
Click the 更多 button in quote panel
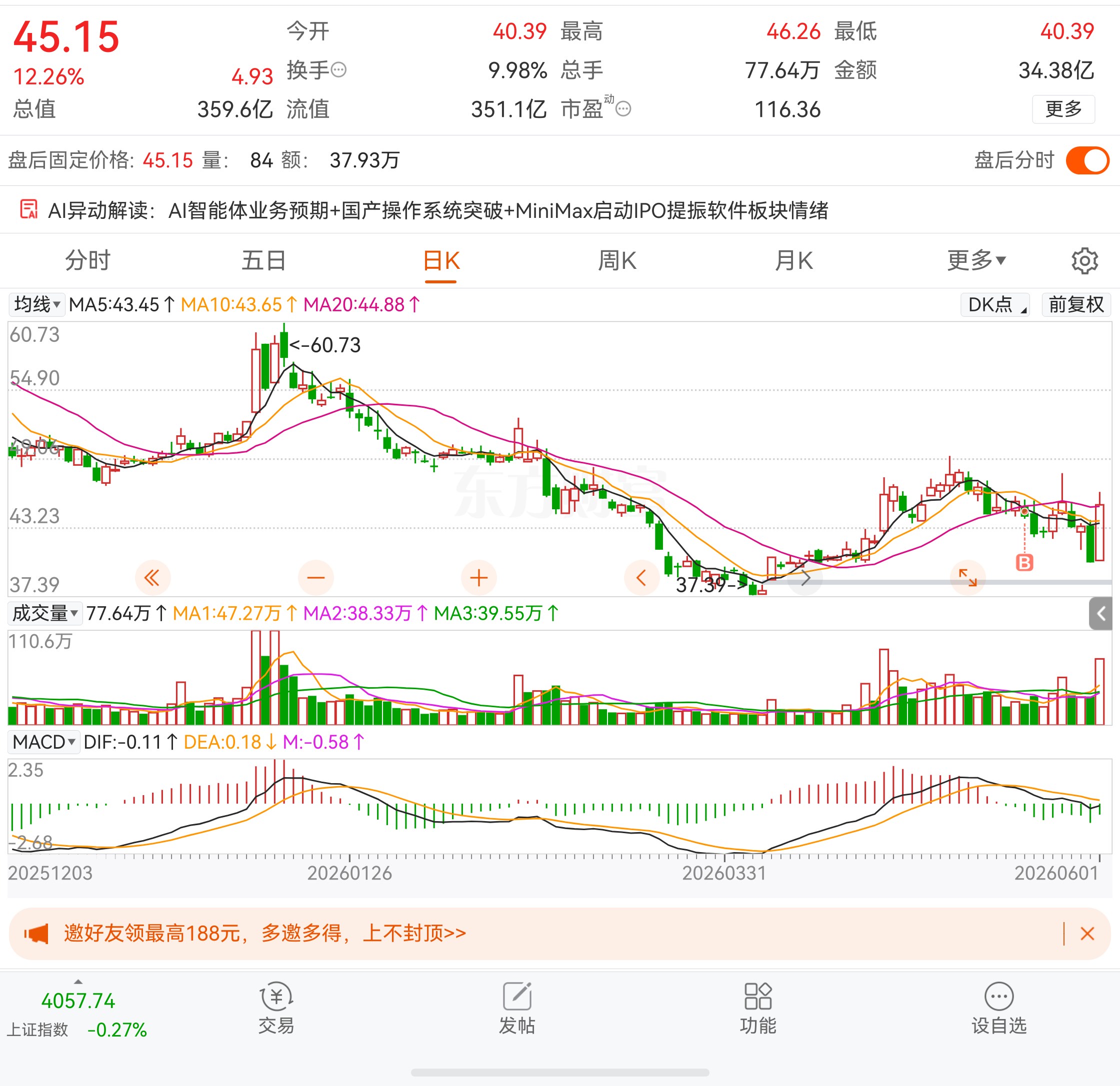click(1063, 108)
